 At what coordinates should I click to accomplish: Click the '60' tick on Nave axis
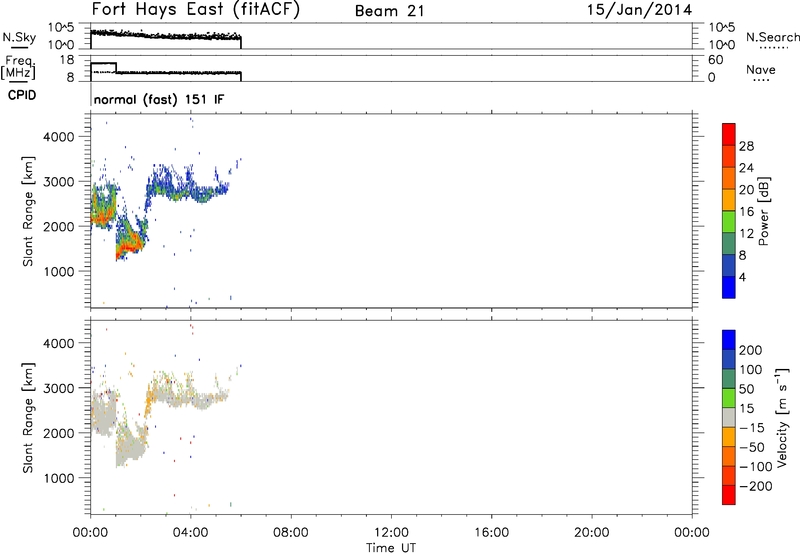(x=716, y=60)
